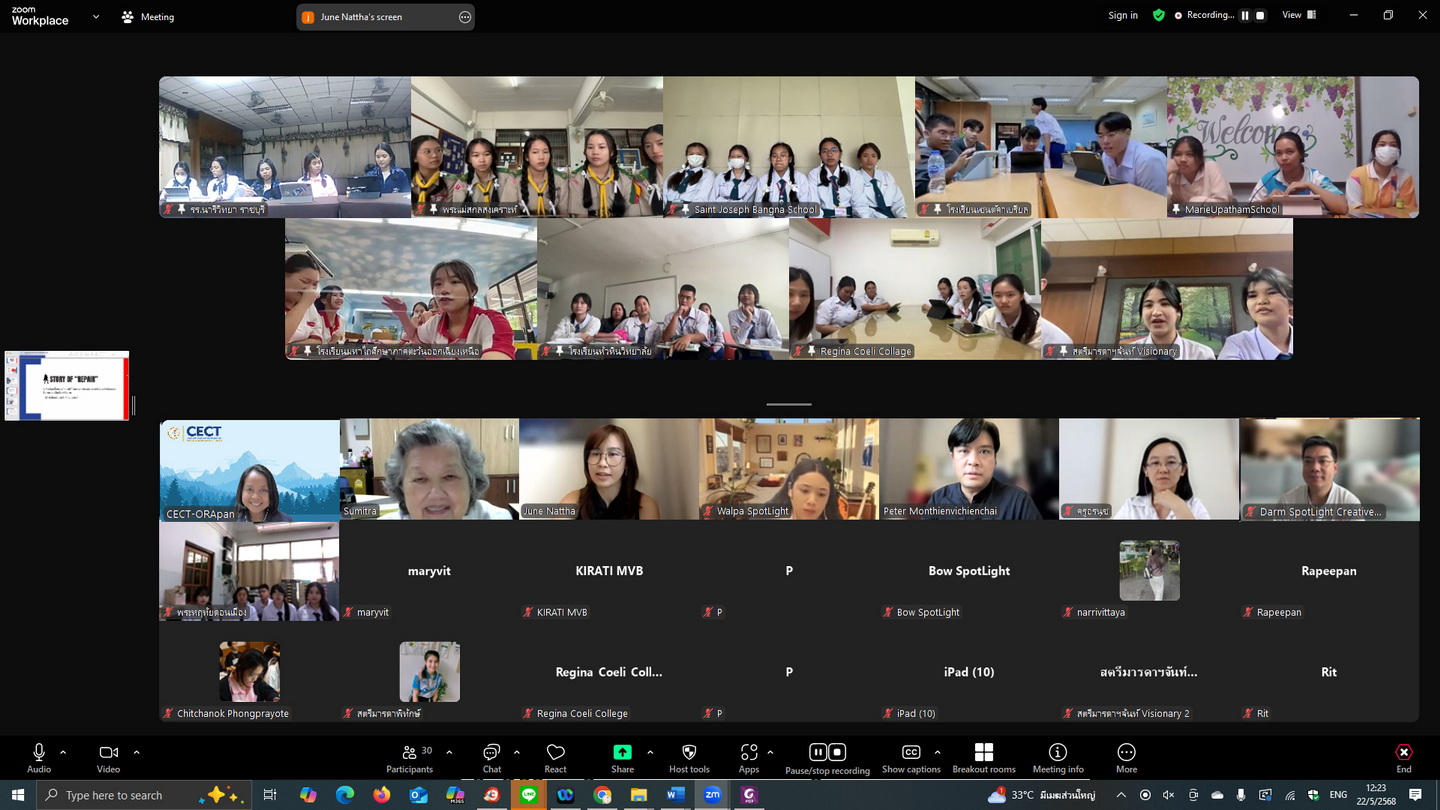This screenshot has height=810, width=1440.
Task: Expand video options arrow beside Video
Action: [x=136, y=752]
